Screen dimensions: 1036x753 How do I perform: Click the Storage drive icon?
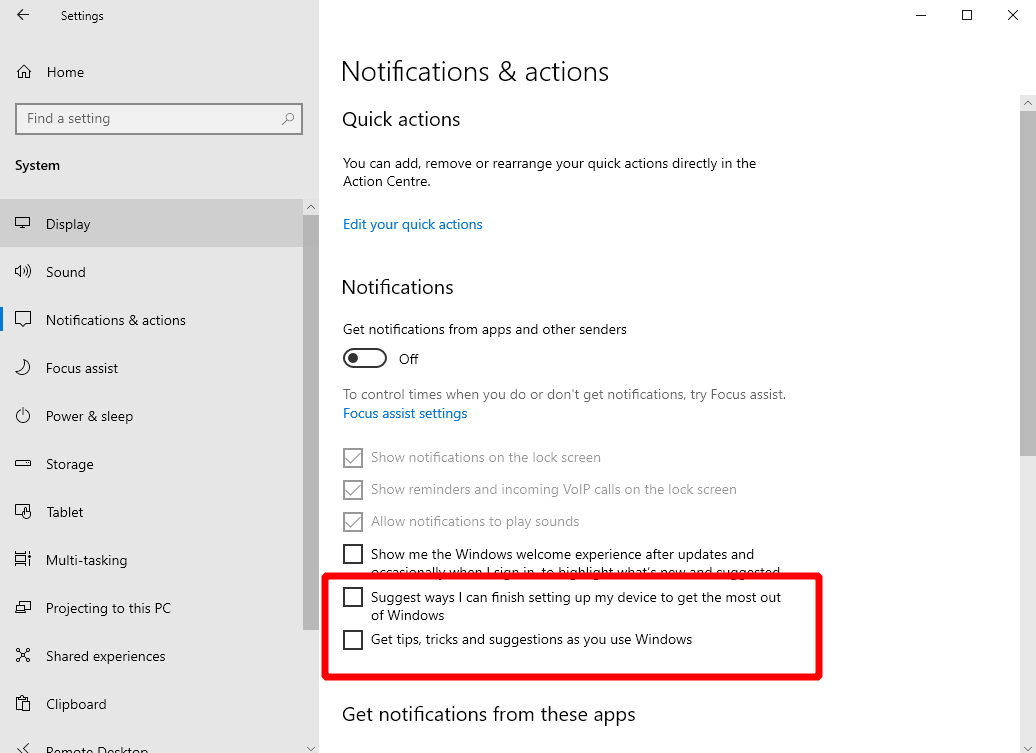click(x=23, y=464)
